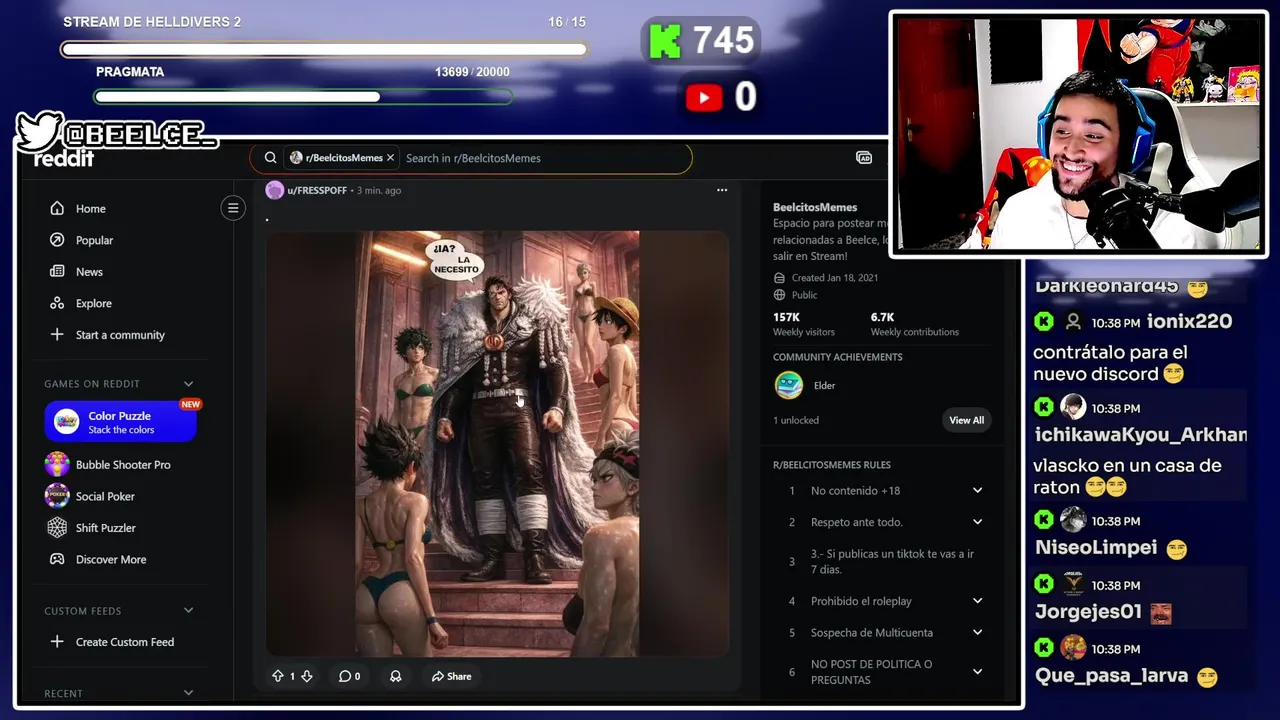Upvote the u/FRESSPOFF post
Screen dimensions: 1280x720
pyautogui.click(x=278, y=676)
